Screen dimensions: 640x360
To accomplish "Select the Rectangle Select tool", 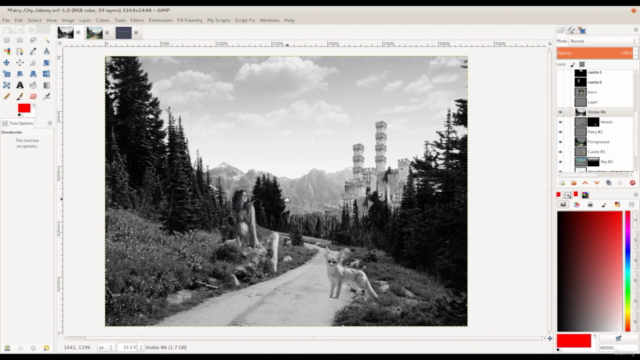I will 7,40.
